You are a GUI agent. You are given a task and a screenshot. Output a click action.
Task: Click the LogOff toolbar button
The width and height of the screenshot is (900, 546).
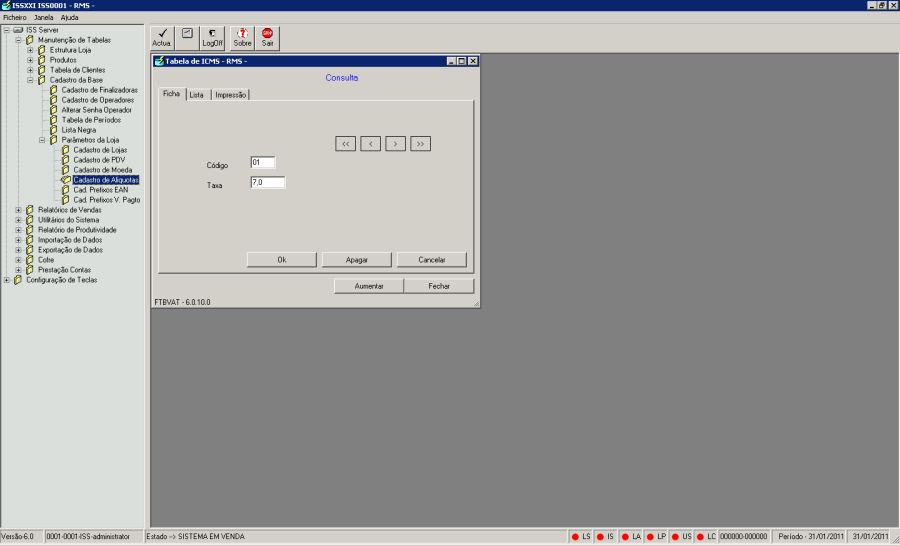point(212,38)
